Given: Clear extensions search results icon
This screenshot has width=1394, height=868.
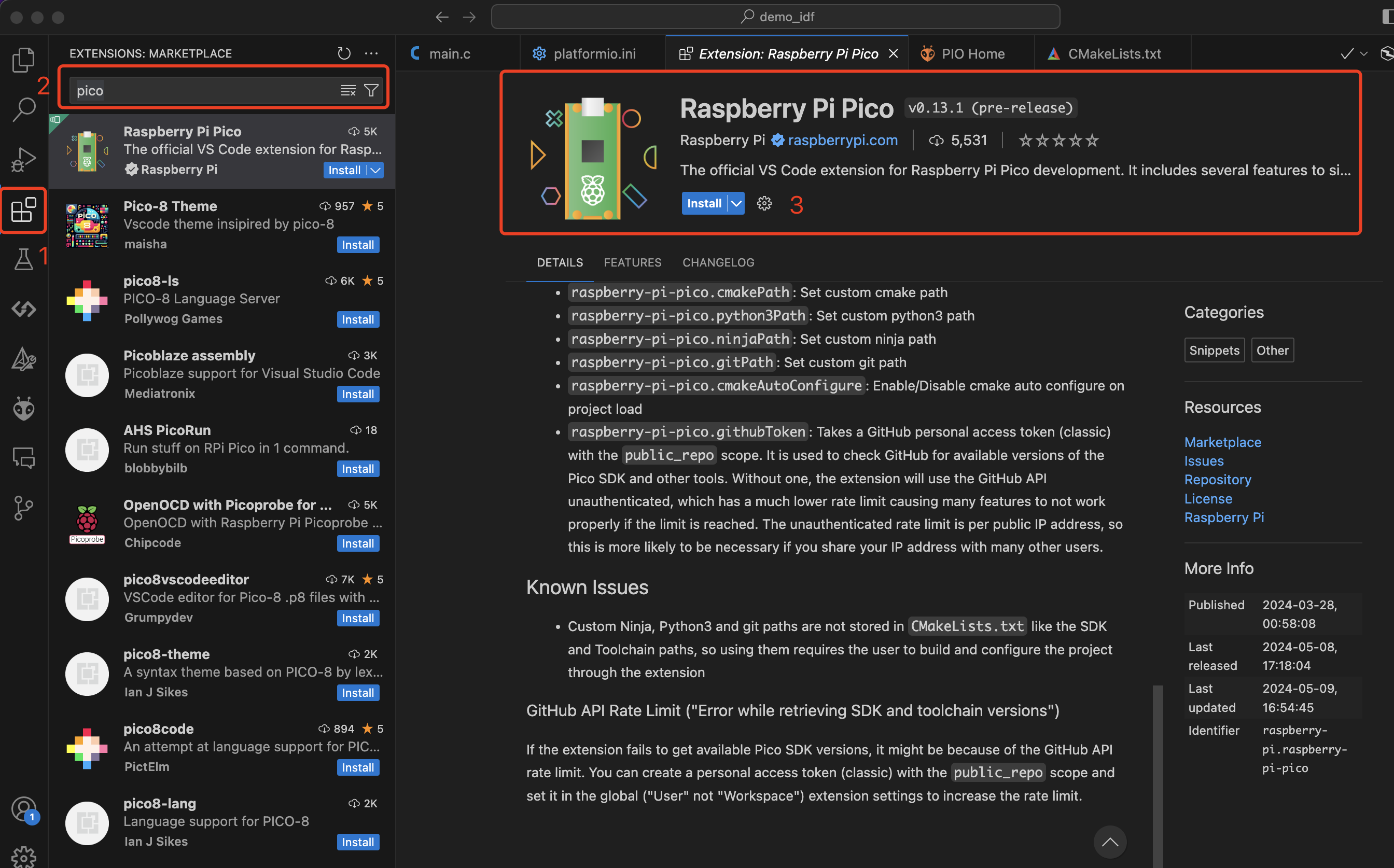Looking at the screenshot, I should click(348, 91).
